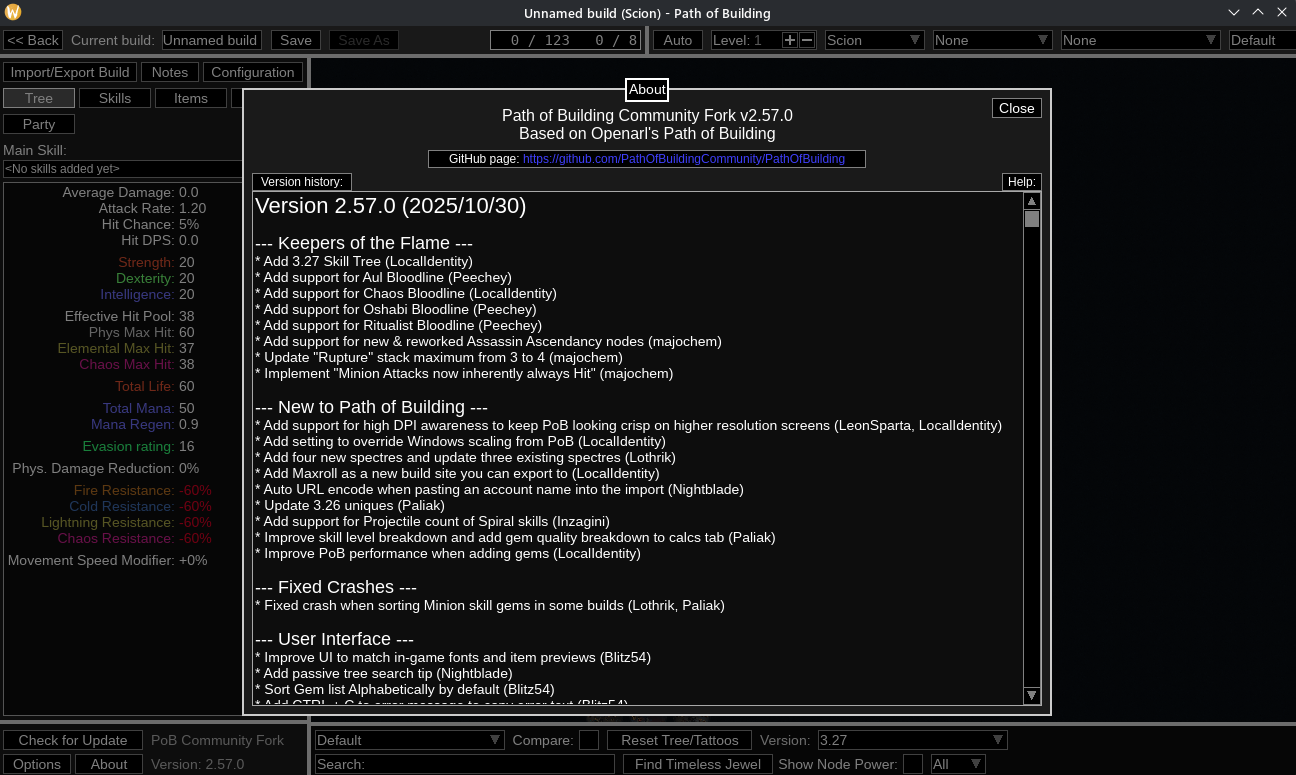
Task: Click the line "Update 3.26 uniques (Paliak)"
Action: pyautogui.click(x=350, y=505)
